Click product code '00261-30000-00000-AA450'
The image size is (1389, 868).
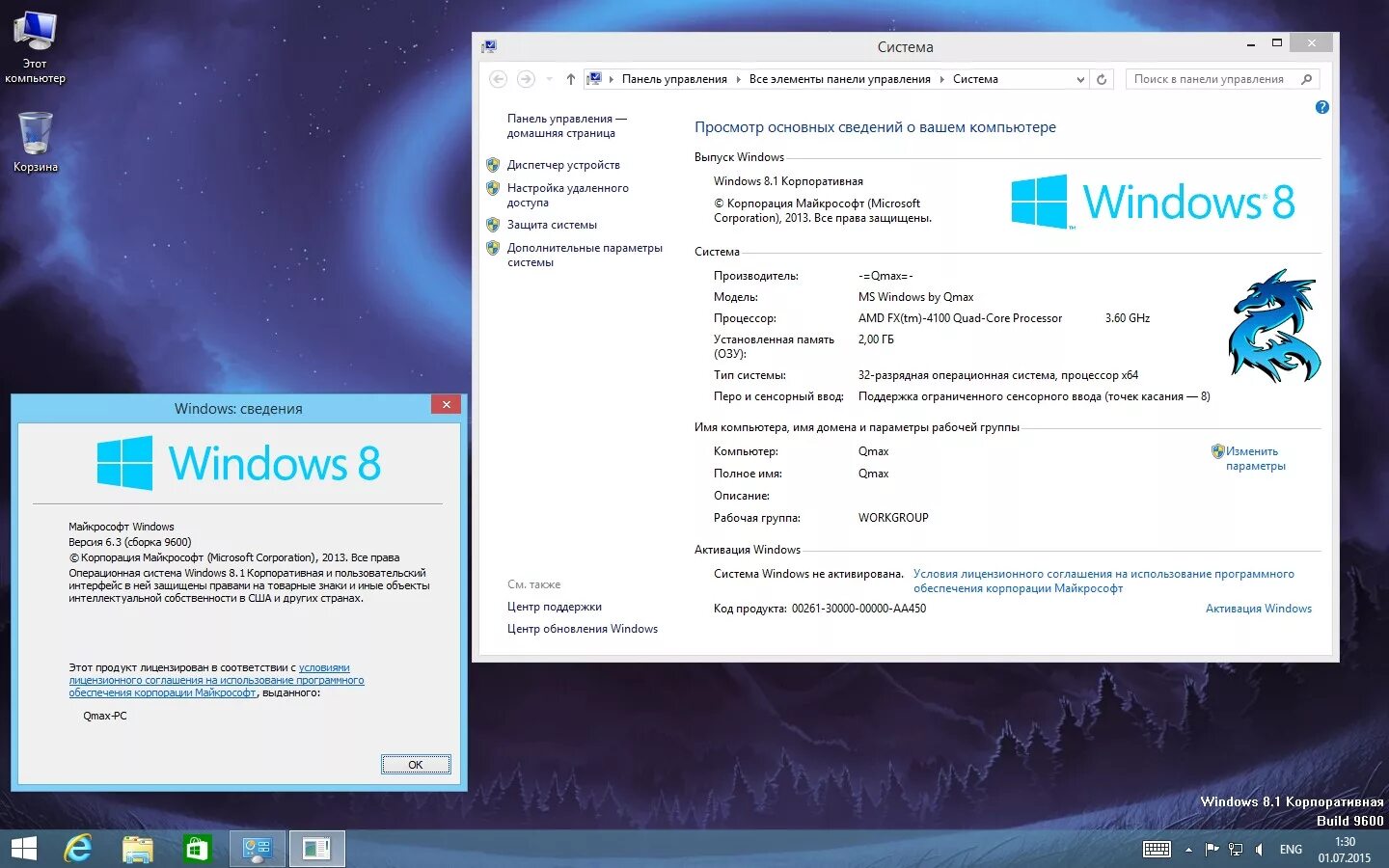858,609
